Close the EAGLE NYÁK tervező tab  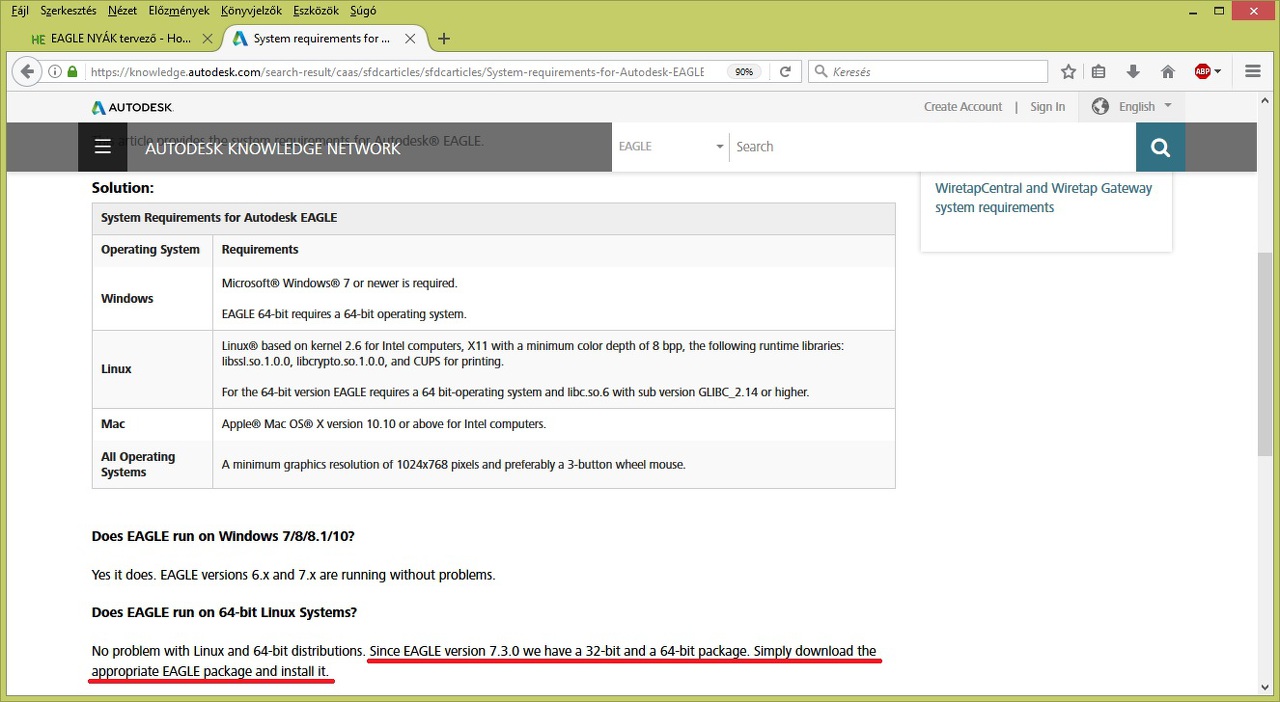pos(207,39)
